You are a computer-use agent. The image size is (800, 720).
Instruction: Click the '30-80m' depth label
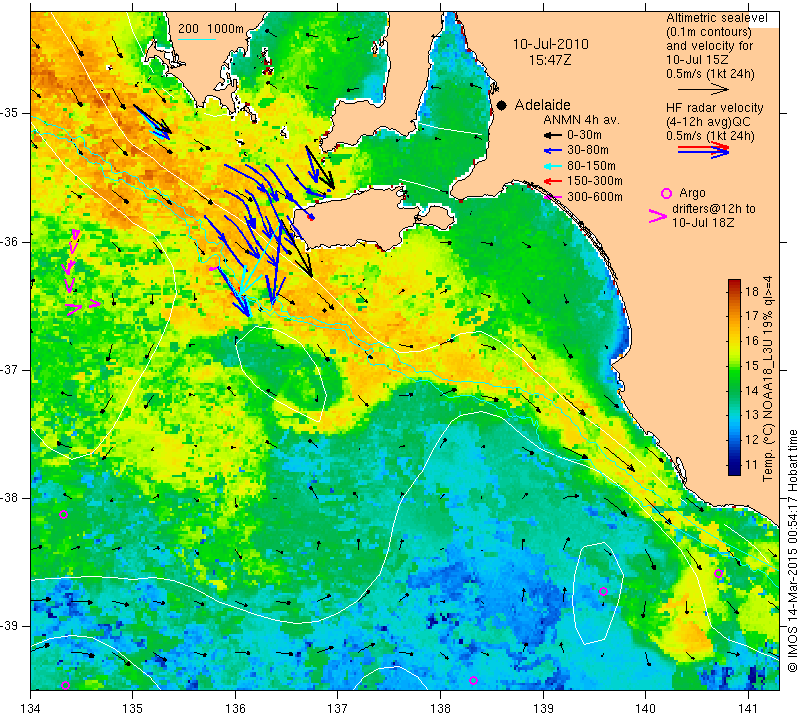coord(588,150)
